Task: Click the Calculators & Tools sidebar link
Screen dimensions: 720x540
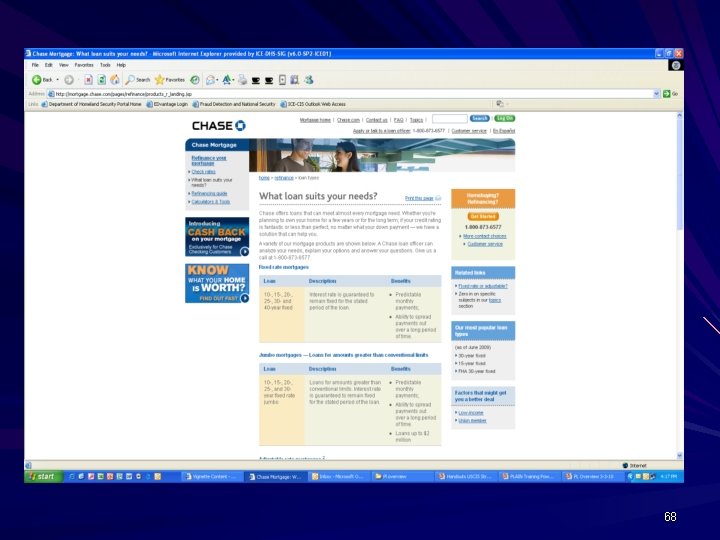Action: 210,202
